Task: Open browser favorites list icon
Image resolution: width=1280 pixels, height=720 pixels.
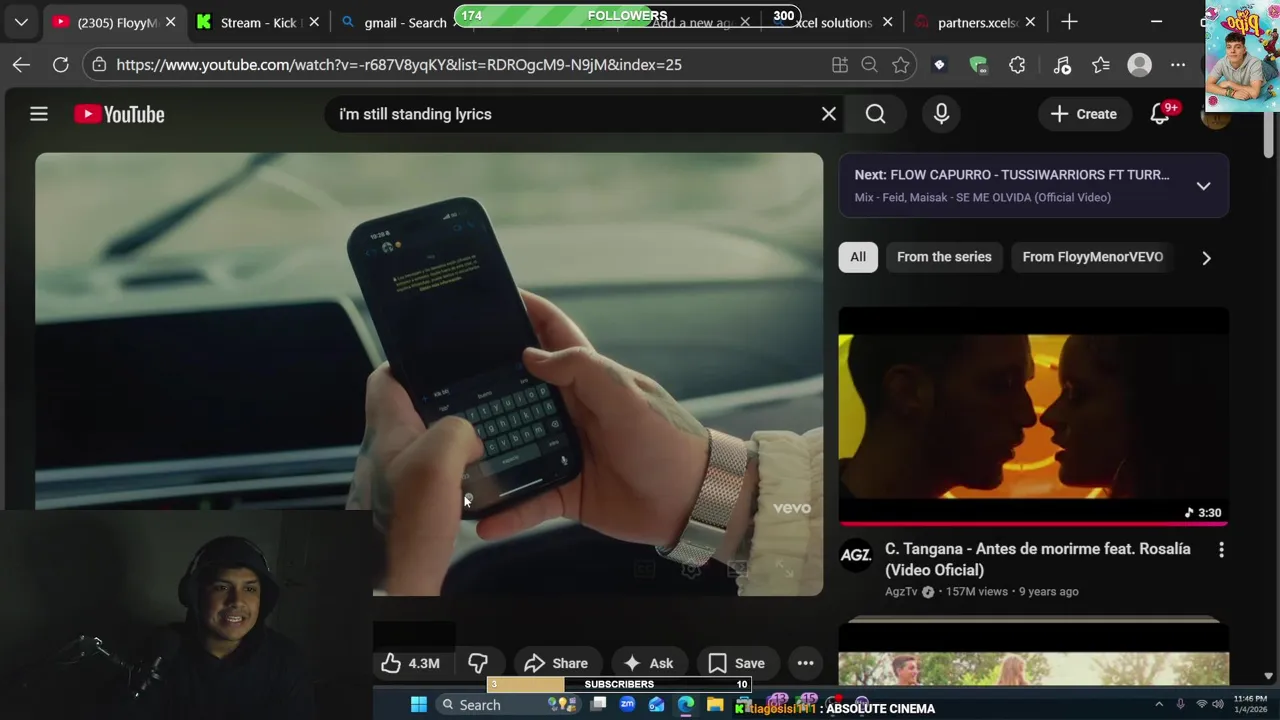Action: point(1101,65)
